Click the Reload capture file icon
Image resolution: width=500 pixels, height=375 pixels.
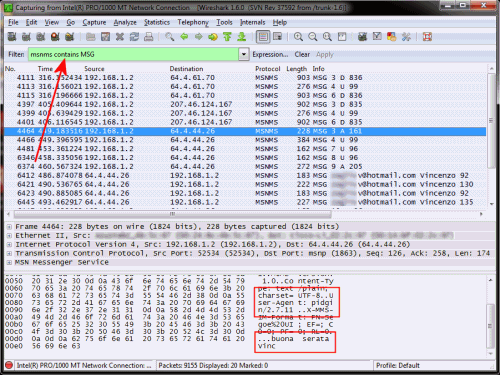point(134,37)
